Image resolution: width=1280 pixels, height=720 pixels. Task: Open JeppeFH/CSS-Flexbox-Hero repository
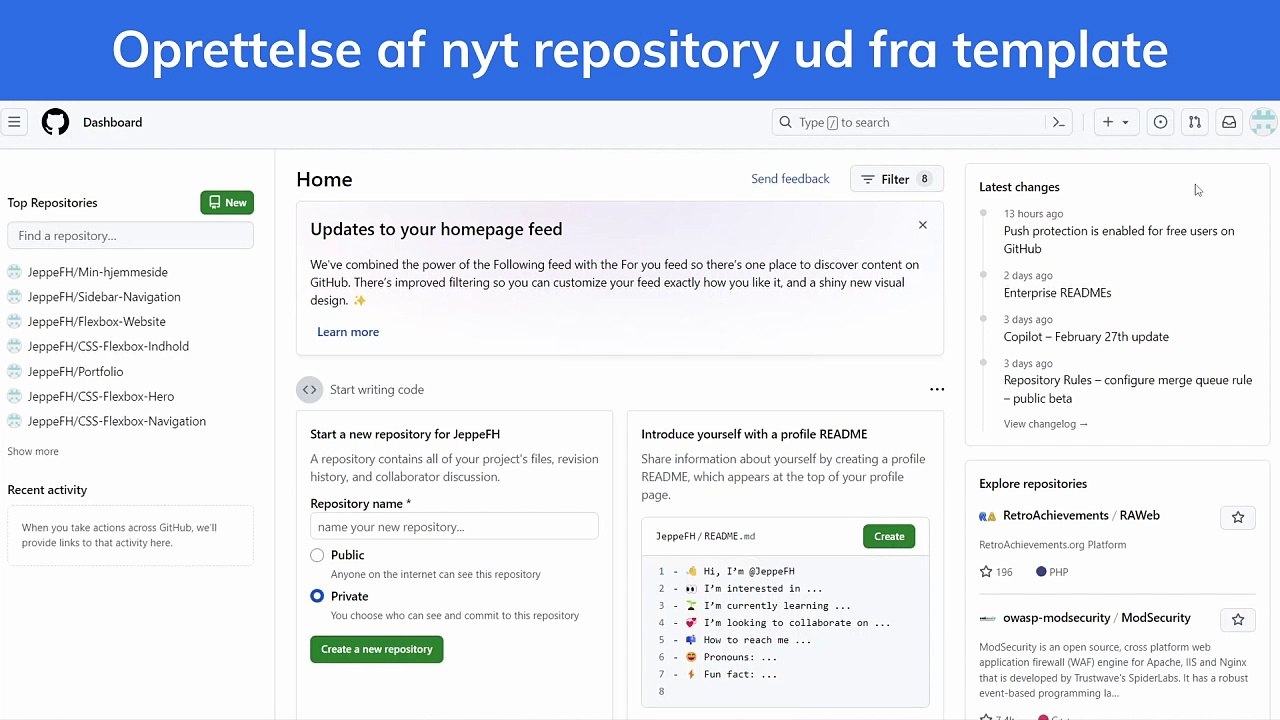[101, 396]
